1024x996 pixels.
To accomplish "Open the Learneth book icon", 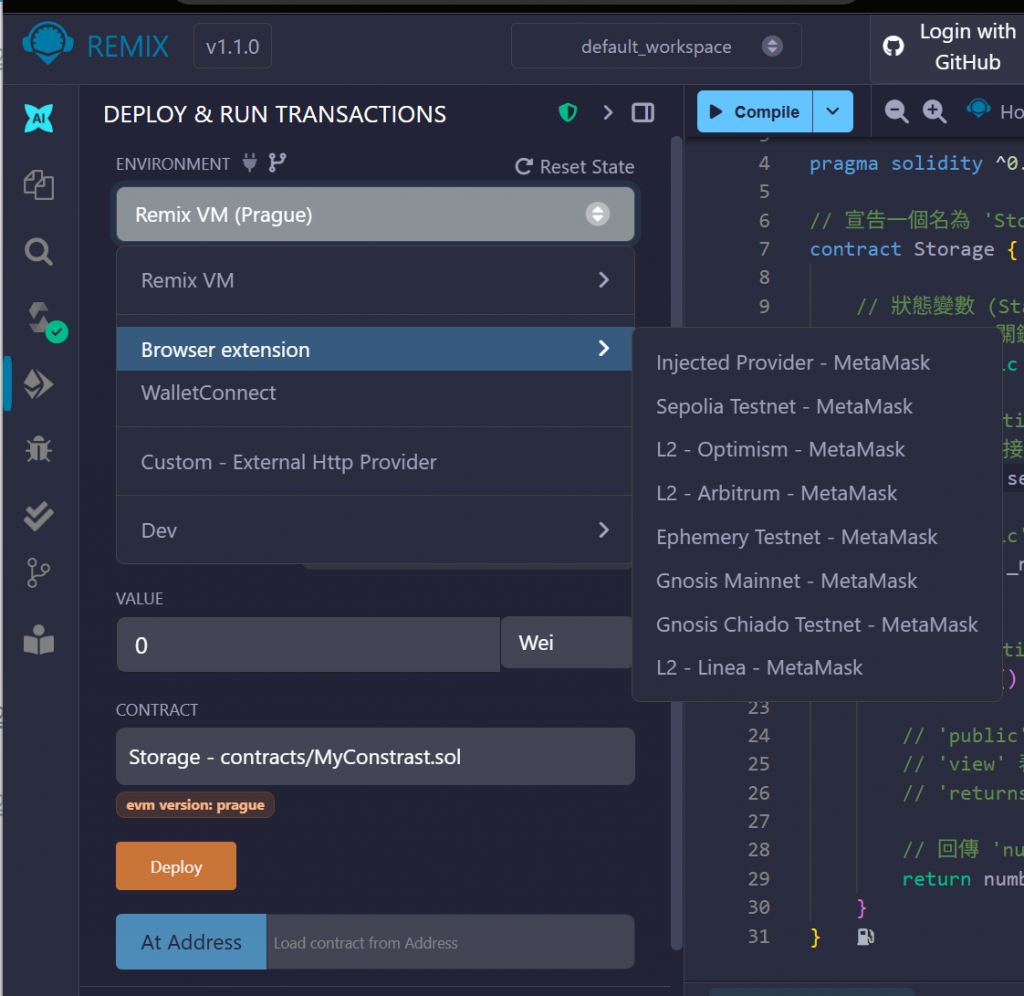I will click(39, 640).
